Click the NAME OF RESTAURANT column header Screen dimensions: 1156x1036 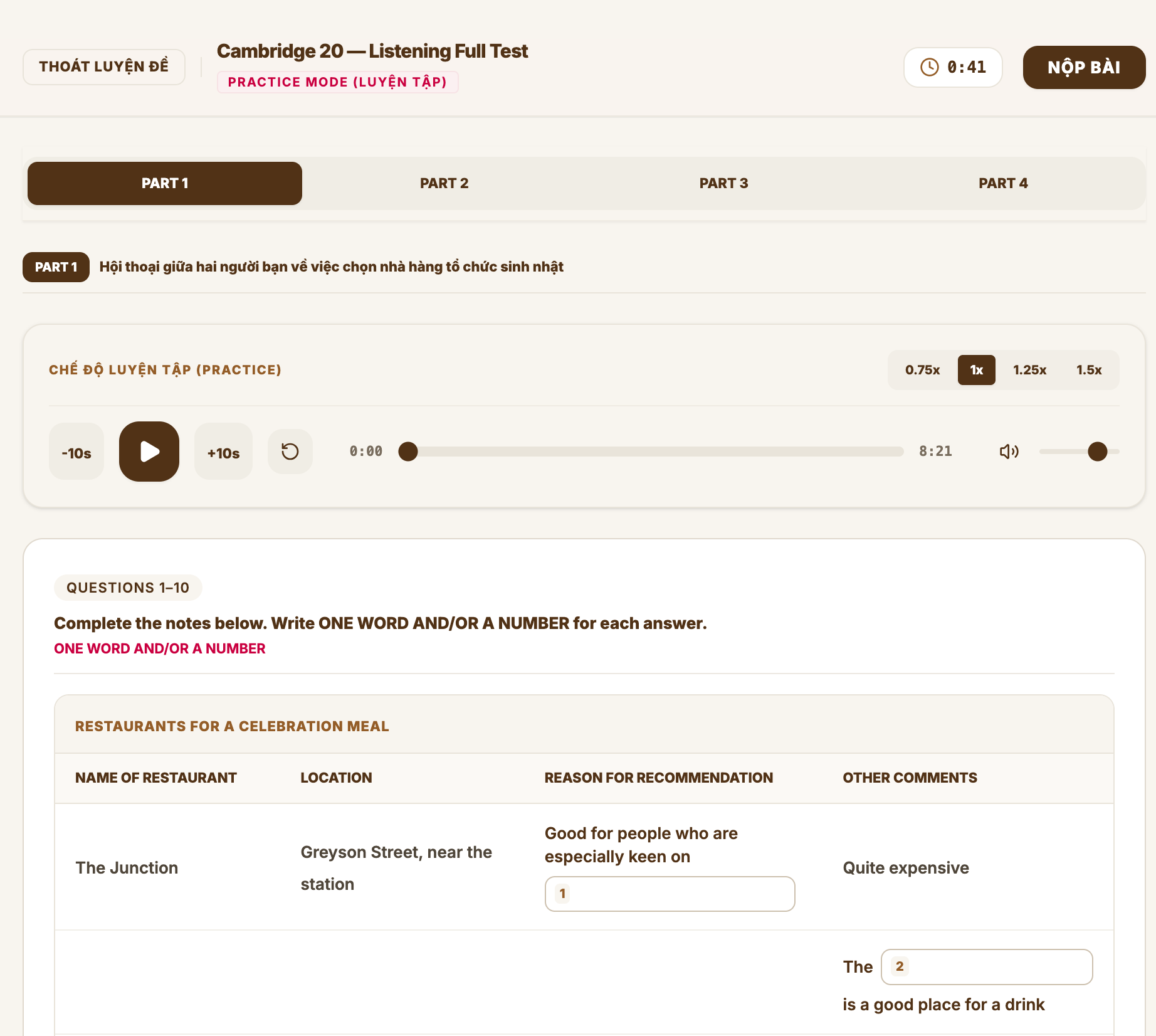pyautogui.click(x=156, y=778)
